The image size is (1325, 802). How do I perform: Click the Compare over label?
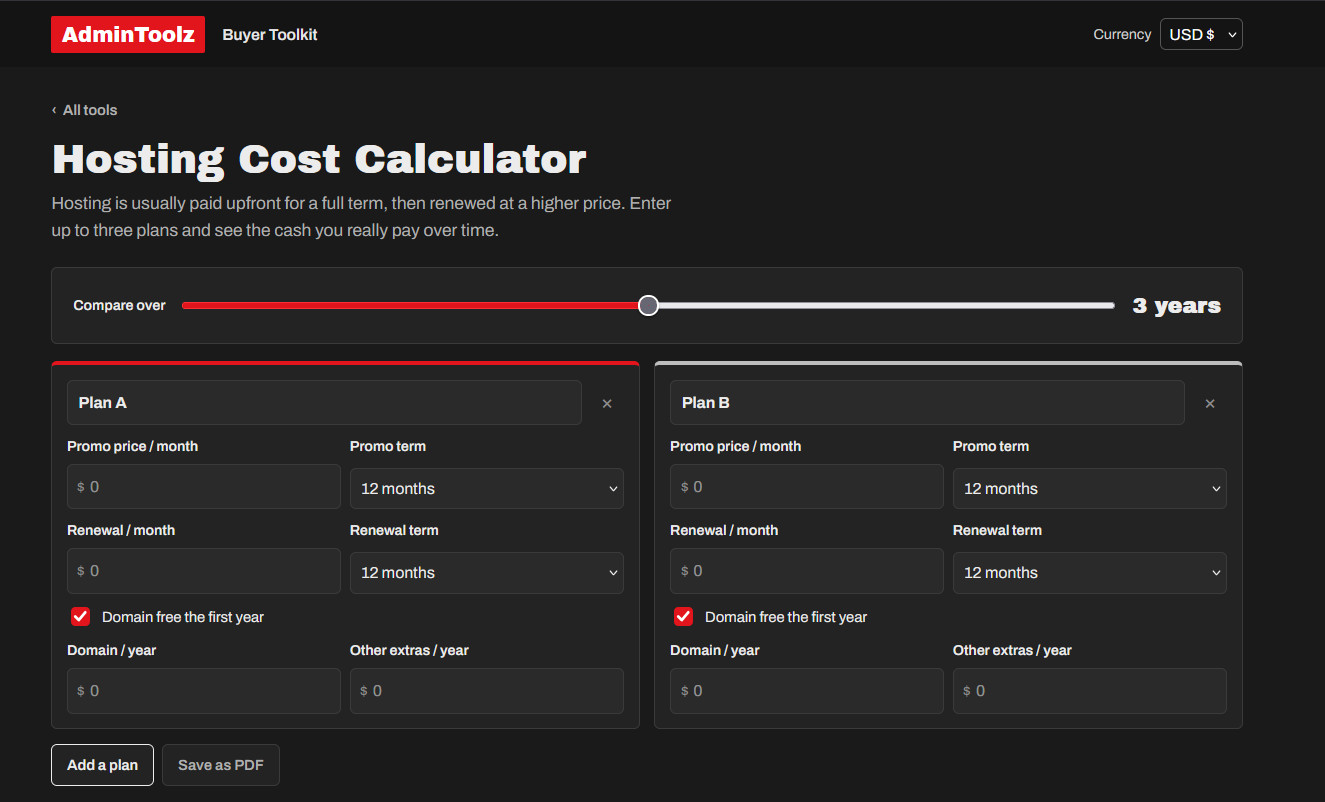(x=119, y=305)
